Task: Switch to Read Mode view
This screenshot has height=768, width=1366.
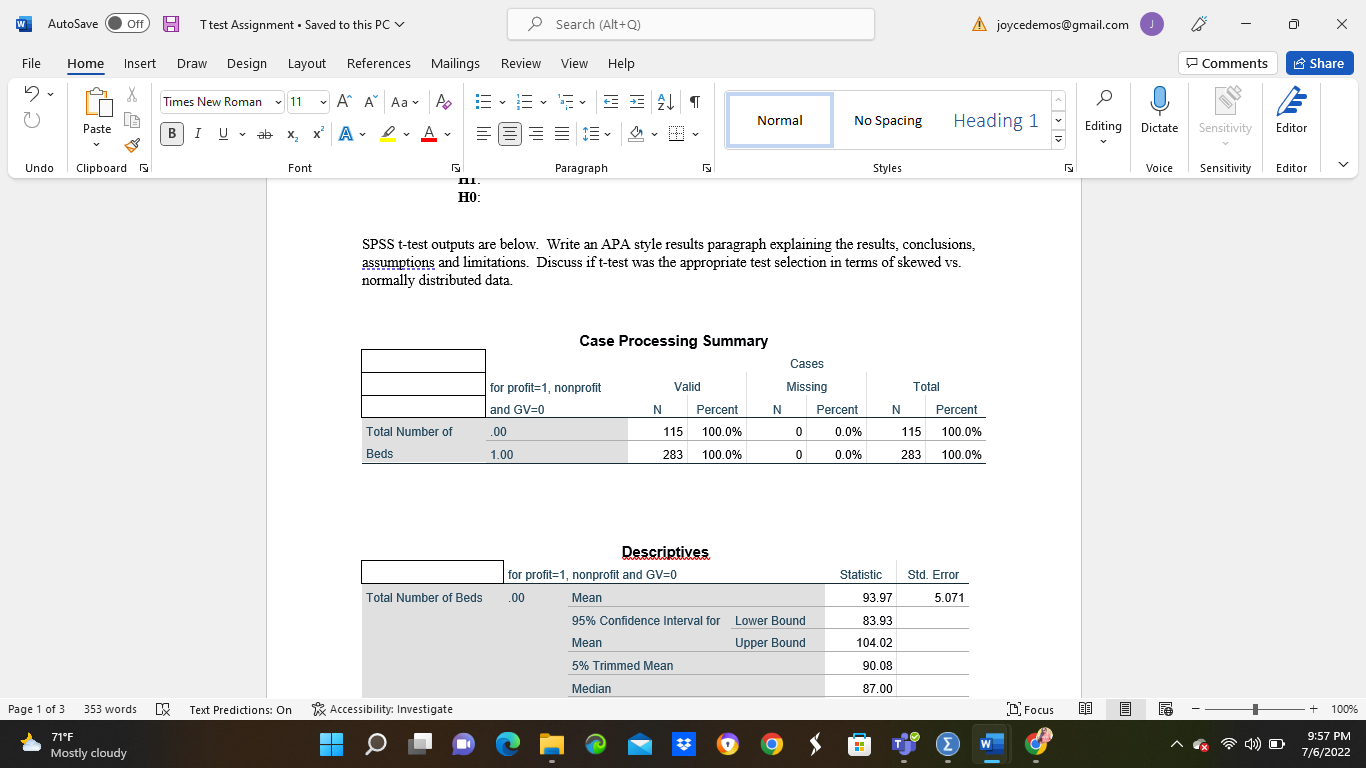Action: click(1087, 709)
